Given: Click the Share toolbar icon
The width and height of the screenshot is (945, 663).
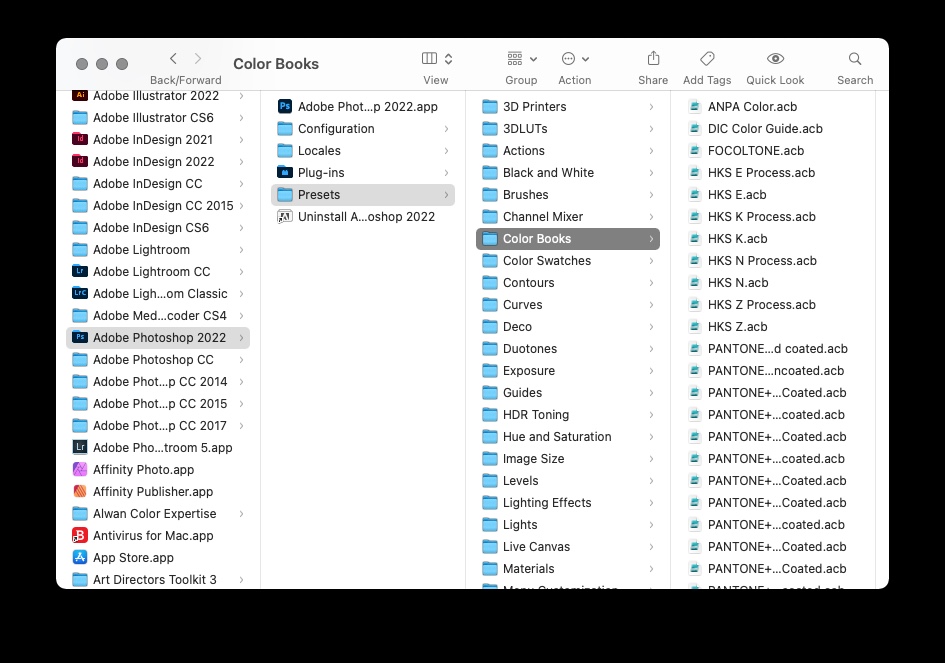Looking at the screenshot, I should [653, 58].
